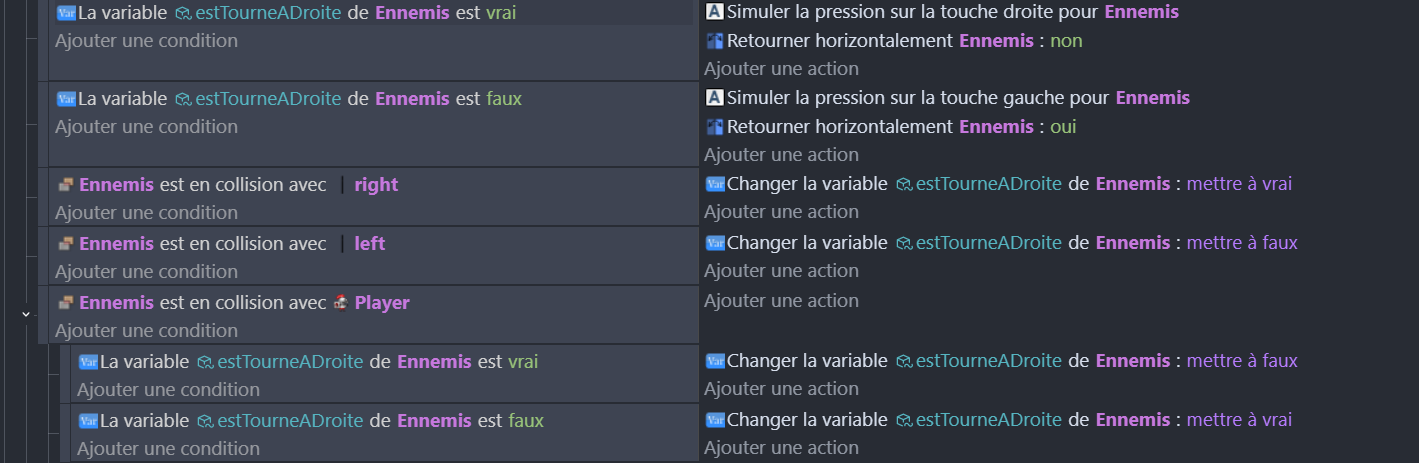Screen dimensions: 1419x463
Task: Collapse the Player collision event with the chevron
Action: [x=25, y=314]
